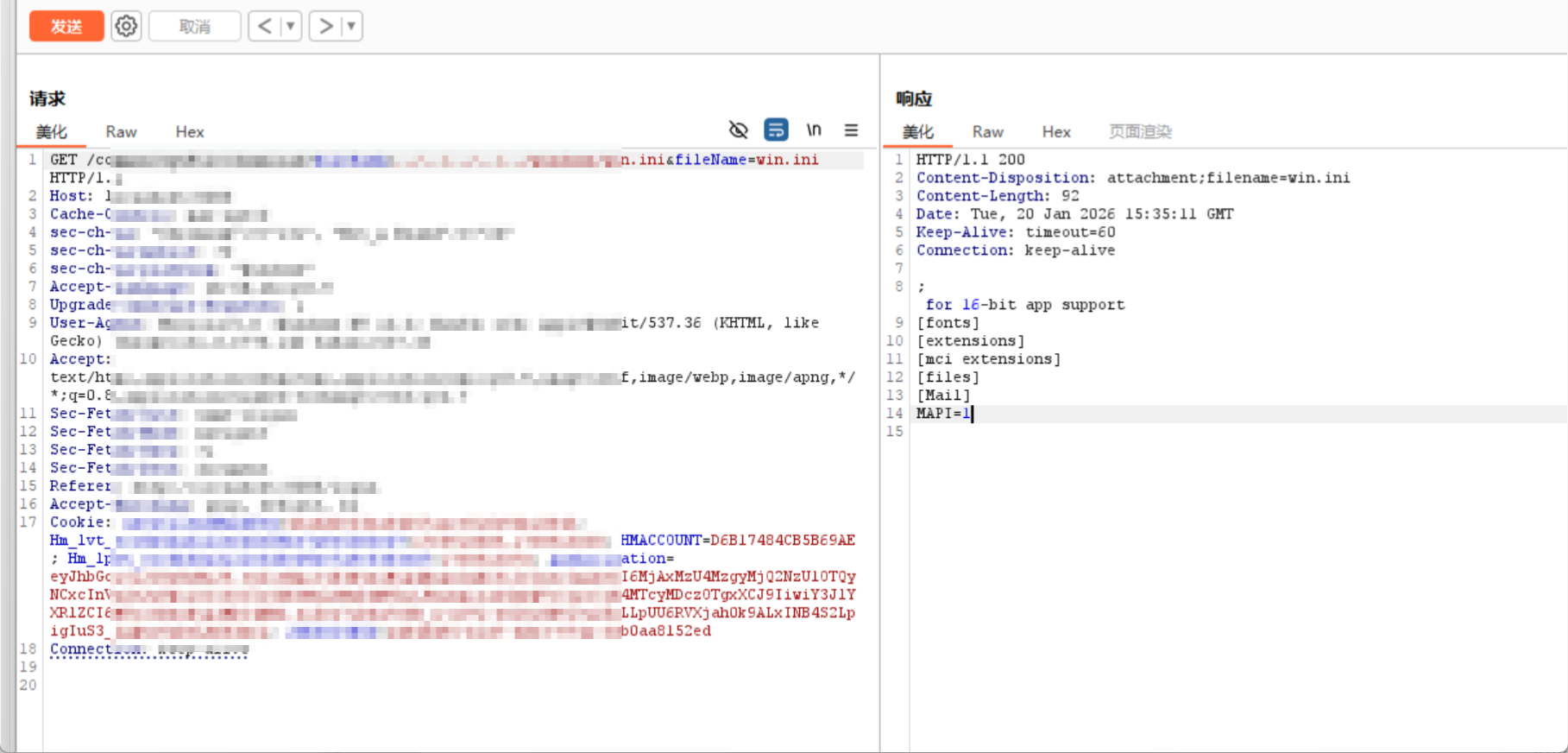Expand the previous-history dropdown arrow
Viewport: 1568px width, 753px height.
(291, 26)
